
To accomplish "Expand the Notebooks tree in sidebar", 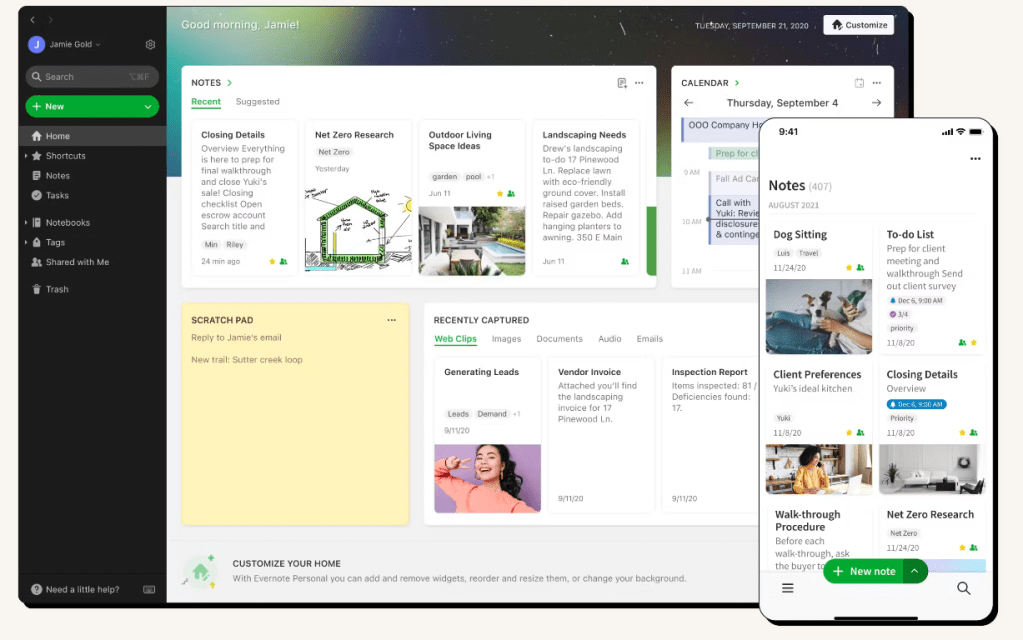I will tap(26, 222).
